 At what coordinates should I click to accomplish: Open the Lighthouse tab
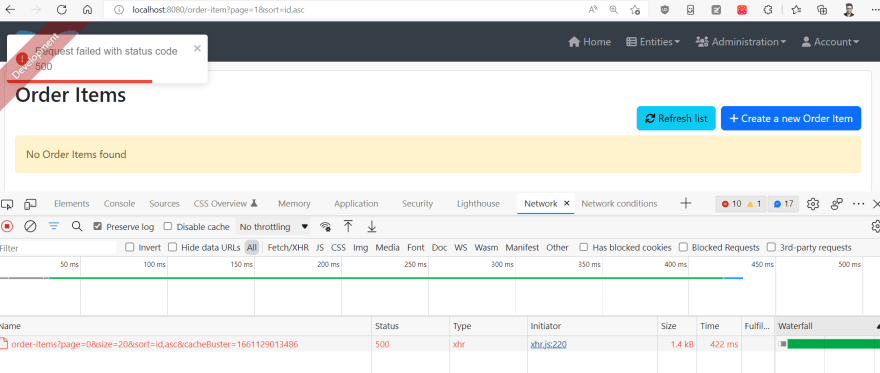click(478, 204)
